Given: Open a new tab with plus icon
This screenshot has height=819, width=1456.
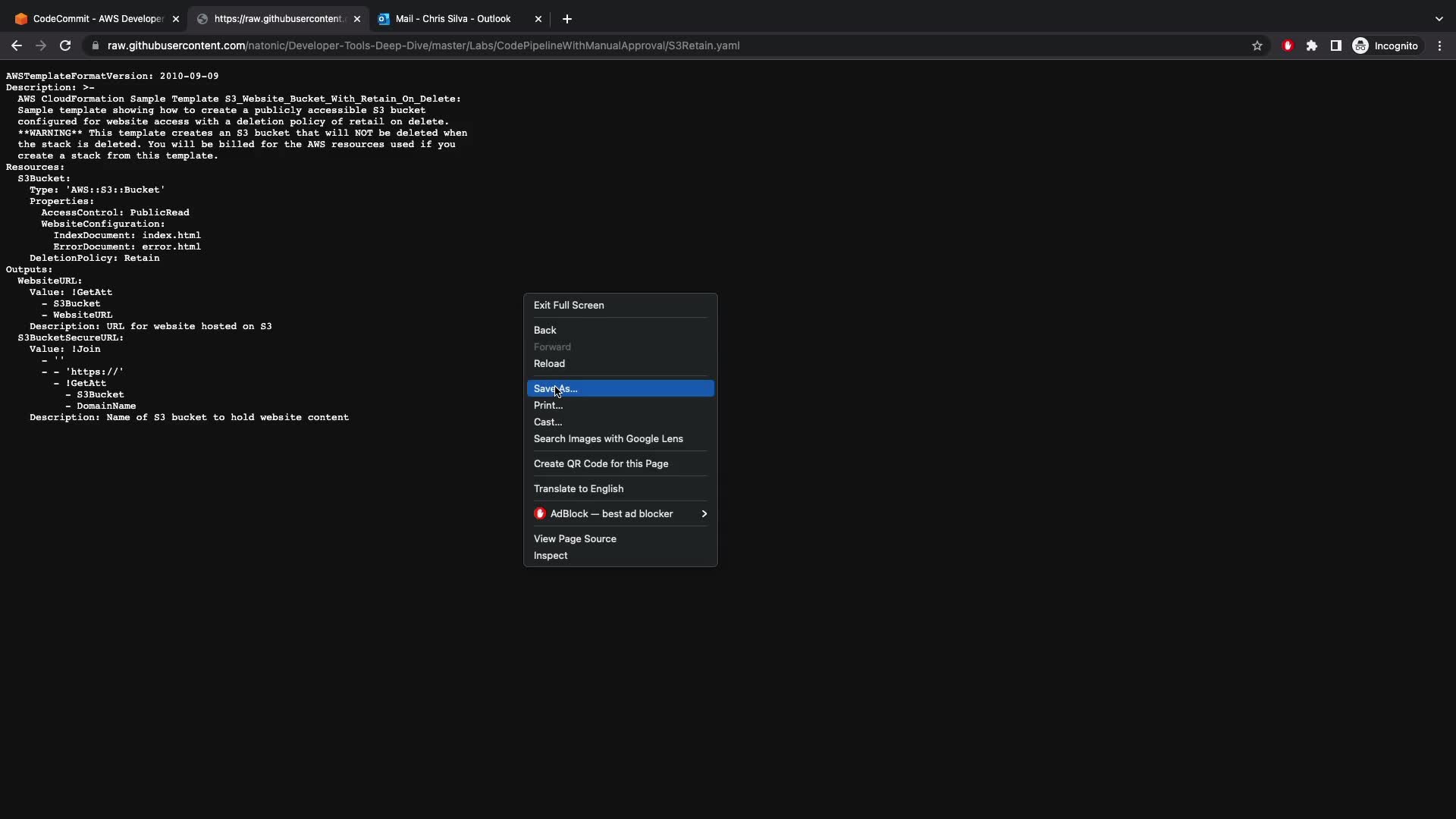Looking at the screenshot, I should click(x=566, y=19).
